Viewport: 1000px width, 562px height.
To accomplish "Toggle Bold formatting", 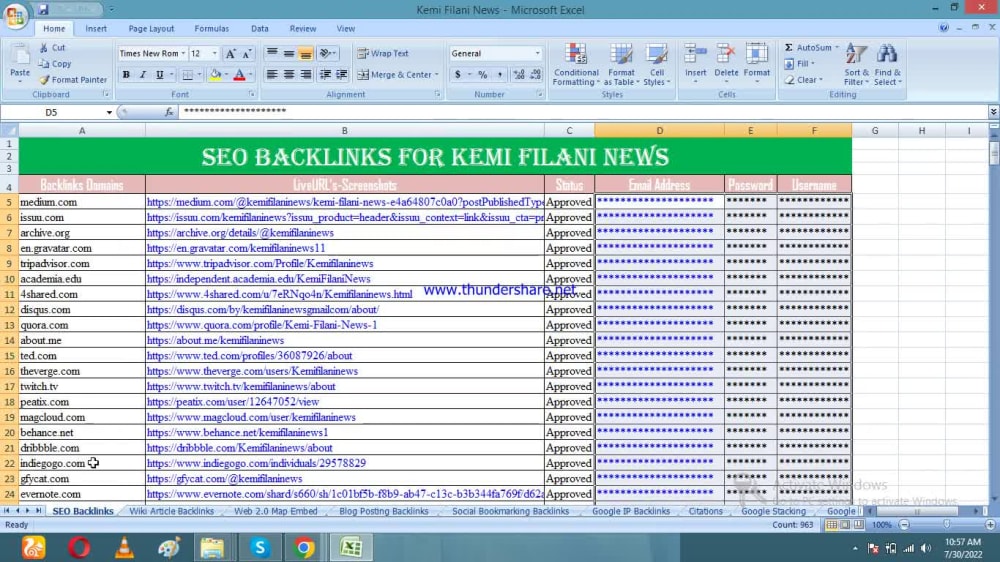I will point(126,75).
